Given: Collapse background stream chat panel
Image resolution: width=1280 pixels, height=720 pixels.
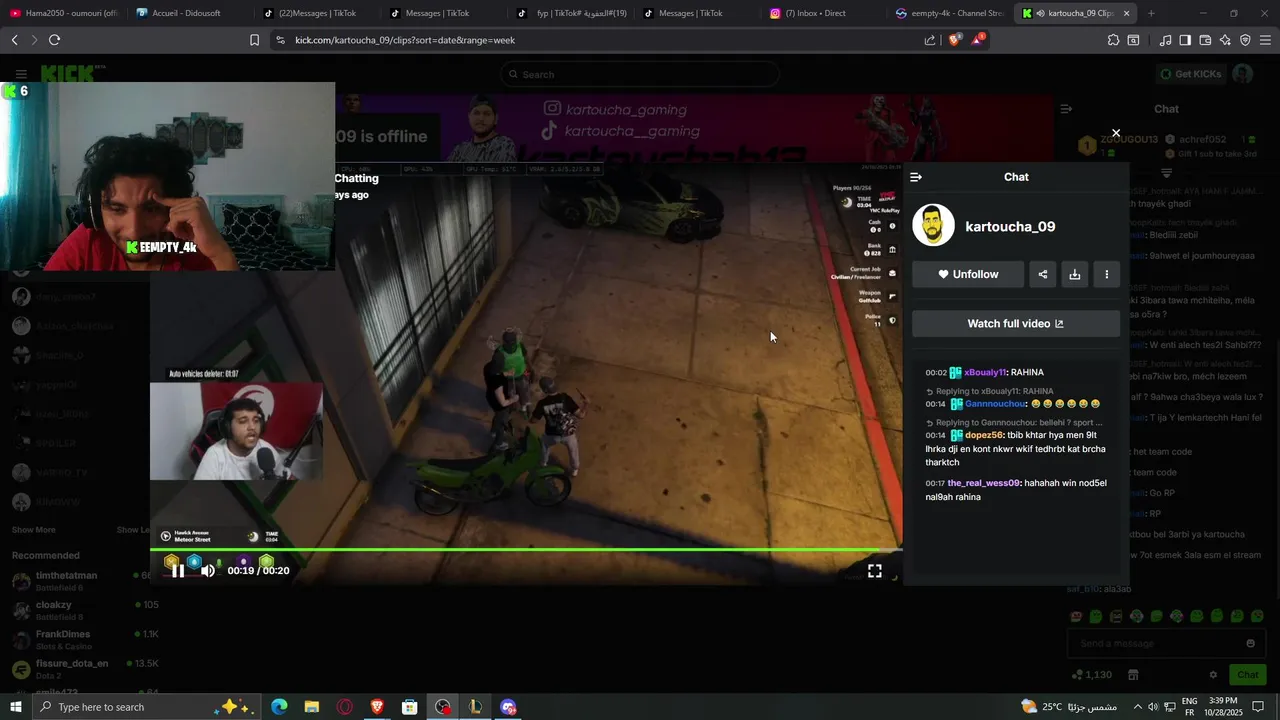Looking at the screenshot, I should (x=1066, y=109).
